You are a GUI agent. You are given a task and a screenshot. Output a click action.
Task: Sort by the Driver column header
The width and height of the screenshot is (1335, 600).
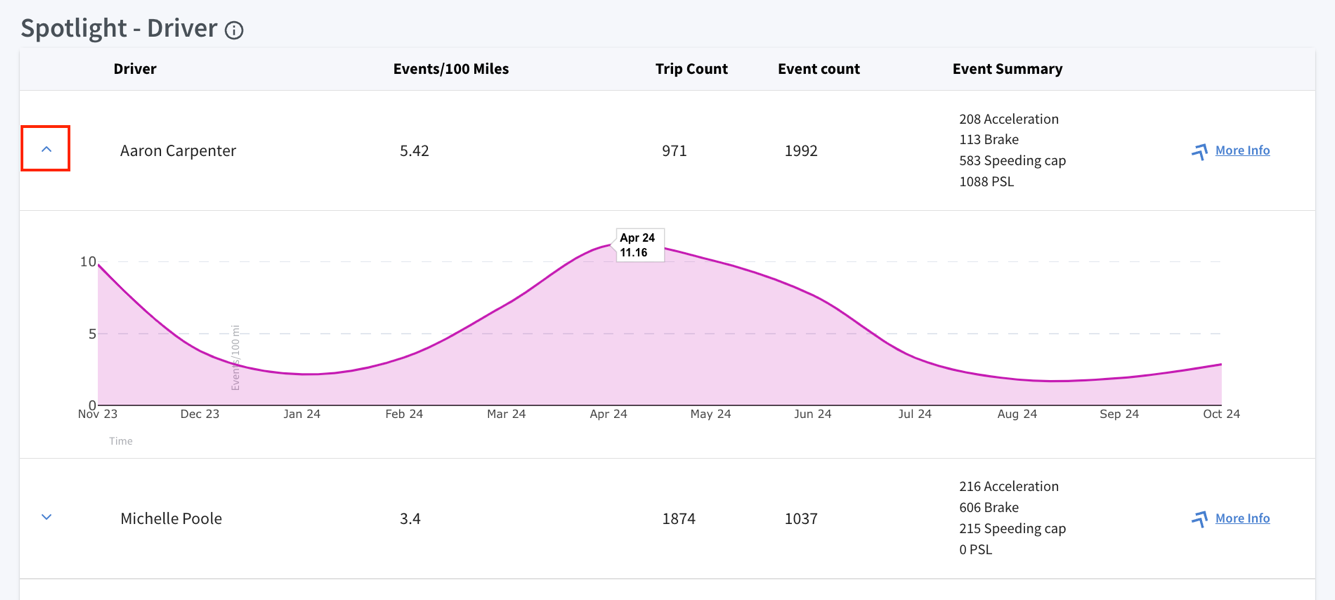(135, 69)
